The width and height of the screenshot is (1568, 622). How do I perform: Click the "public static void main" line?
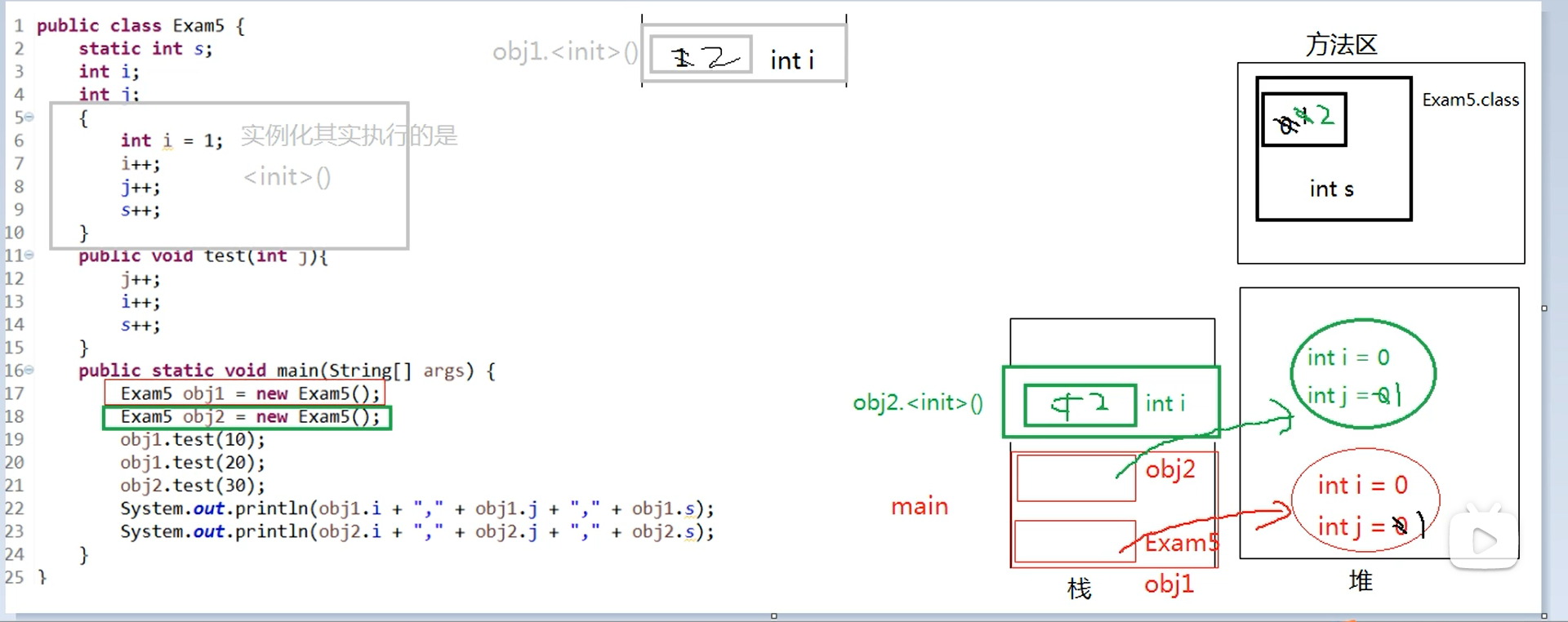[x=287, y=371]
